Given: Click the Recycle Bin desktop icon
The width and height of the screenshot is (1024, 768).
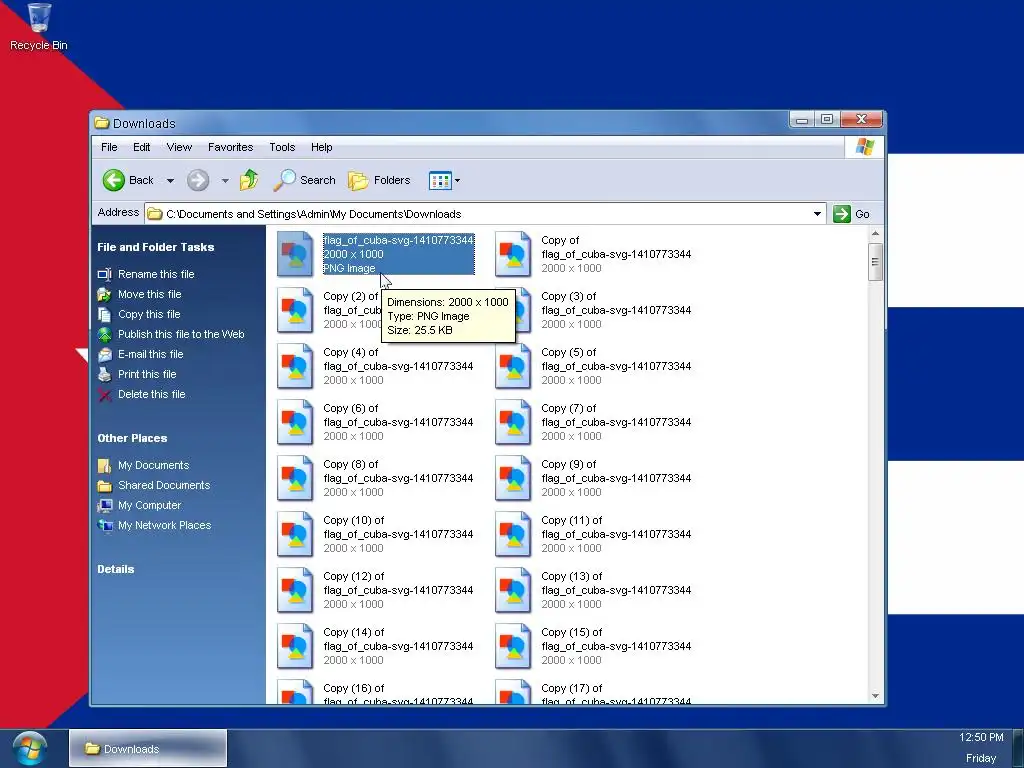Looking at the screenshot, I should coord(39,26).
